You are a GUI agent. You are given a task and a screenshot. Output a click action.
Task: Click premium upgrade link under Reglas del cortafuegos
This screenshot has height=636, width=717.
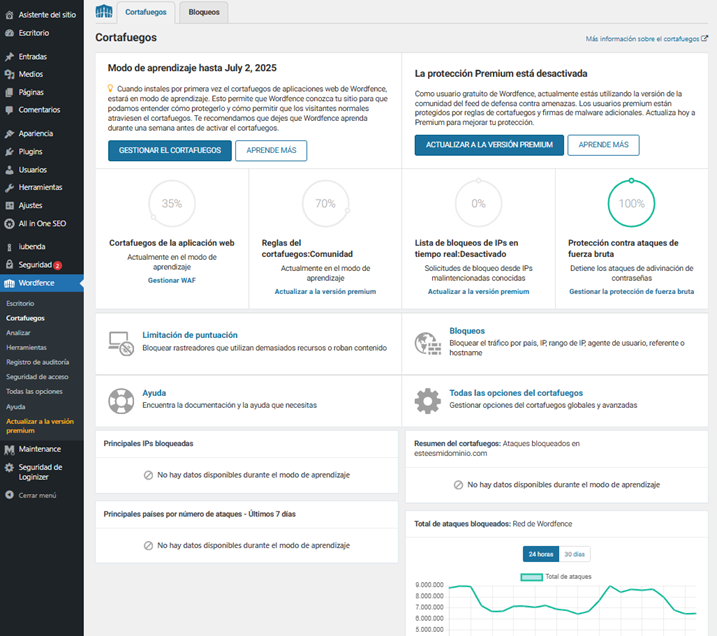coord(325,291)
